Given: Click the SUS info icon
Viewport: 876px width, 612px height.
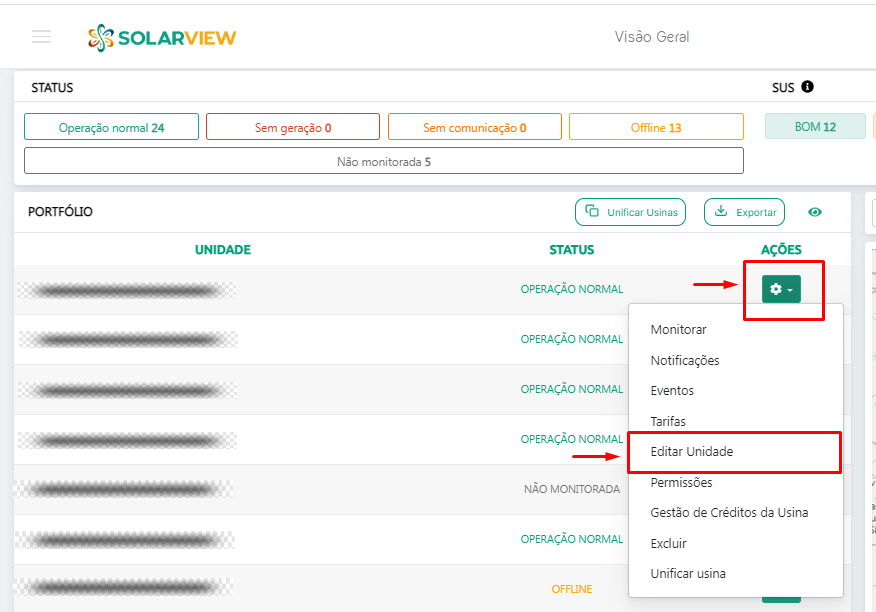Looking at the screenshot, I should point(807,87).
